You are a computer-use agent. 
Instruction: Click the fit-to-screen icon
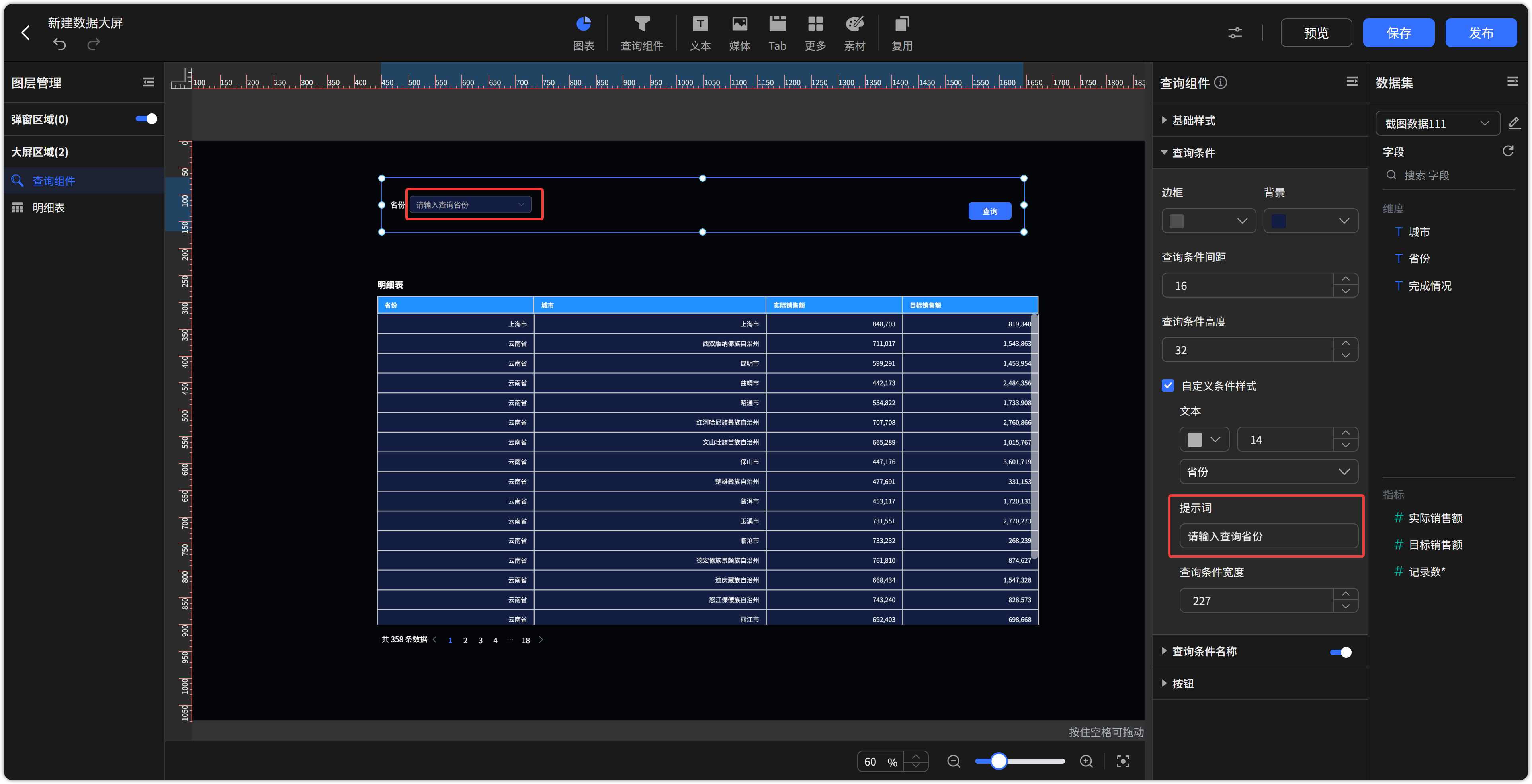click(x=1123, y=761)
